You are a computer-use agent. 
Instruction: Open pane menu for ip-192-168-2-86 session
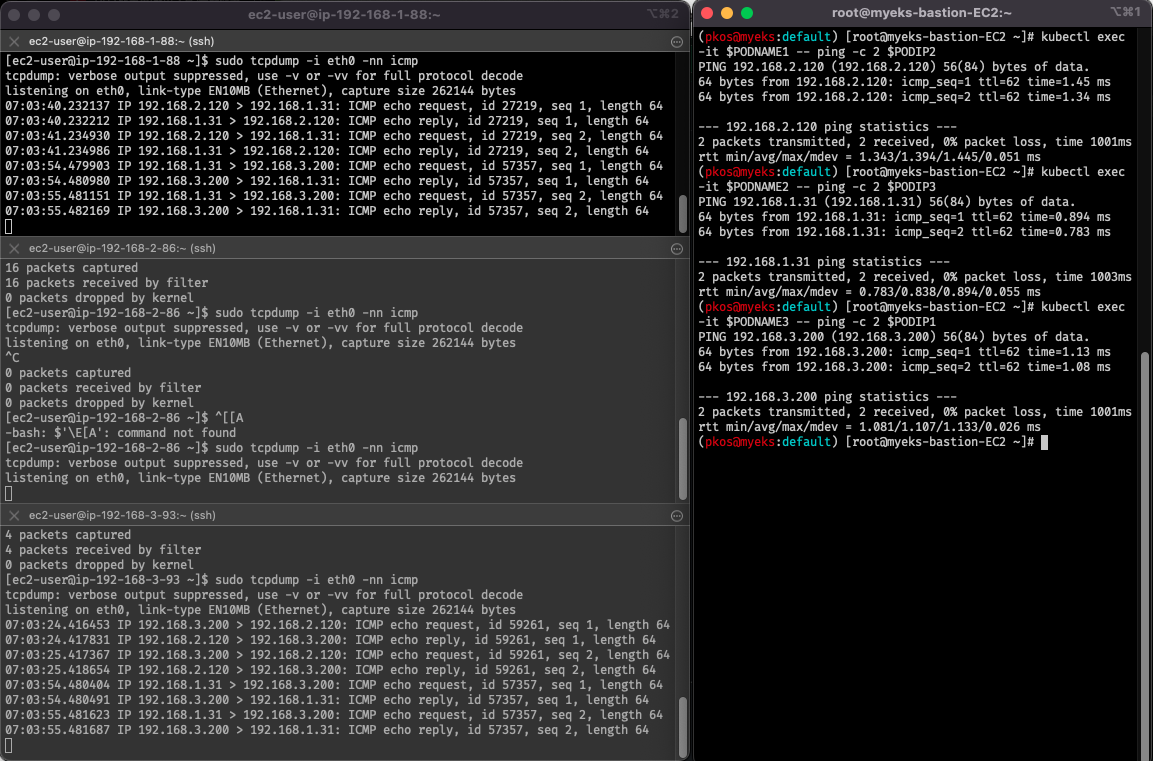click(677, 249)
